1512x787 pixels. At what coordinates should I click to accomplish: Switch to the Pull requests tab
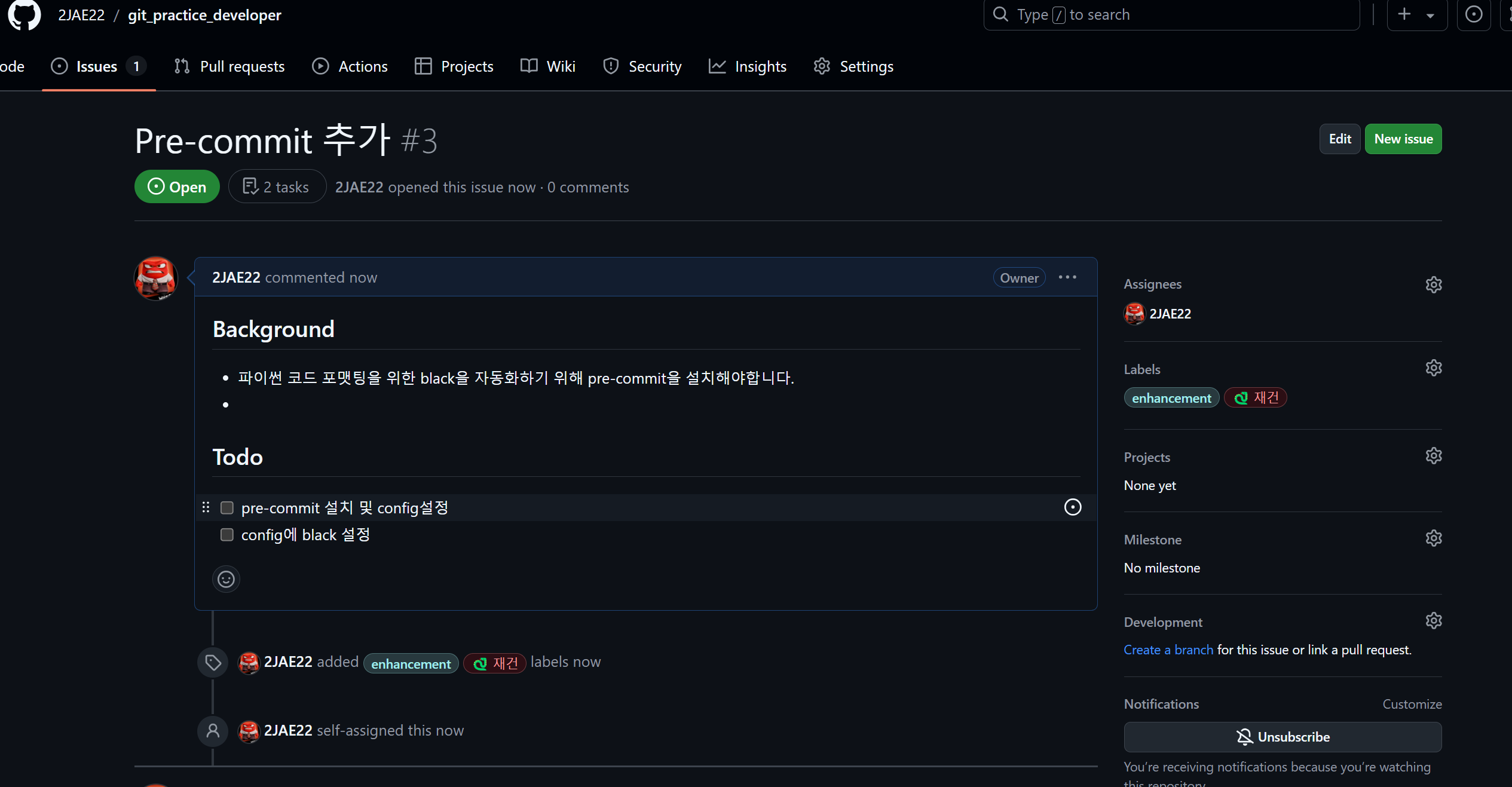[229, 66]
